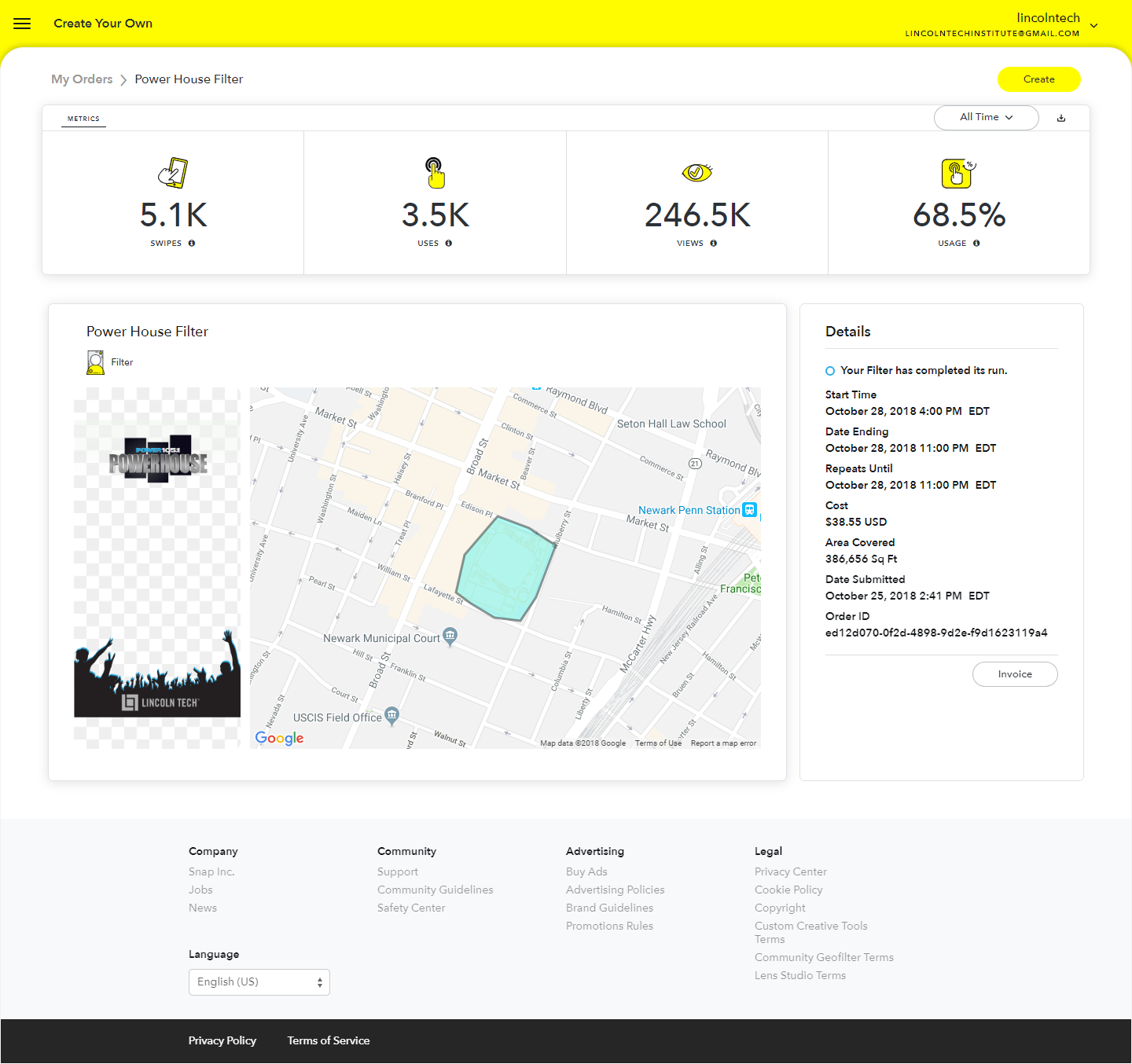Open the Community Guidelines footer link

pyautogui.click(x=435, y=890)
